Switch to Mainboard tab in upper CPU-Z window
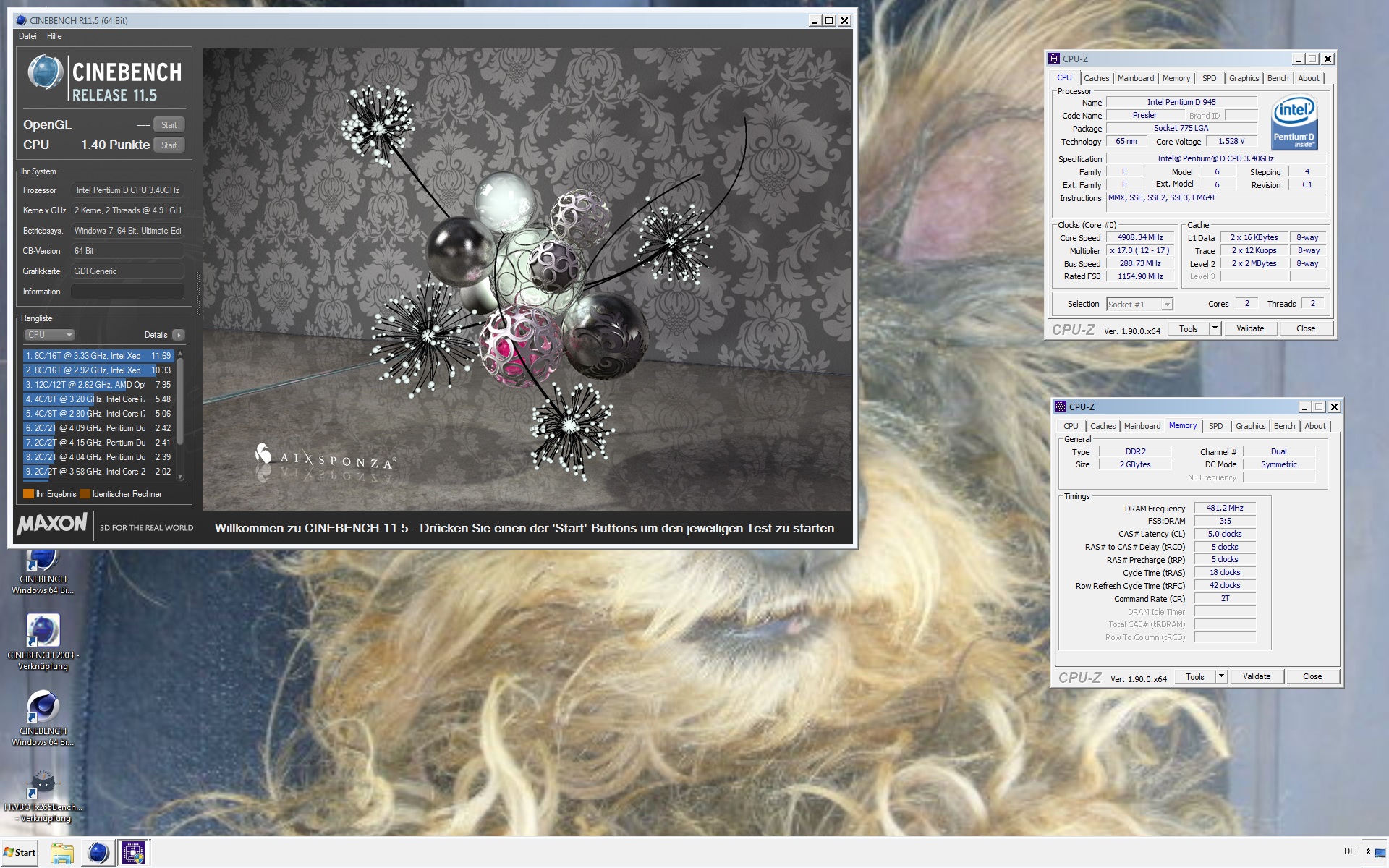This screenshot has height=868, width=1389. point(1136,78)
